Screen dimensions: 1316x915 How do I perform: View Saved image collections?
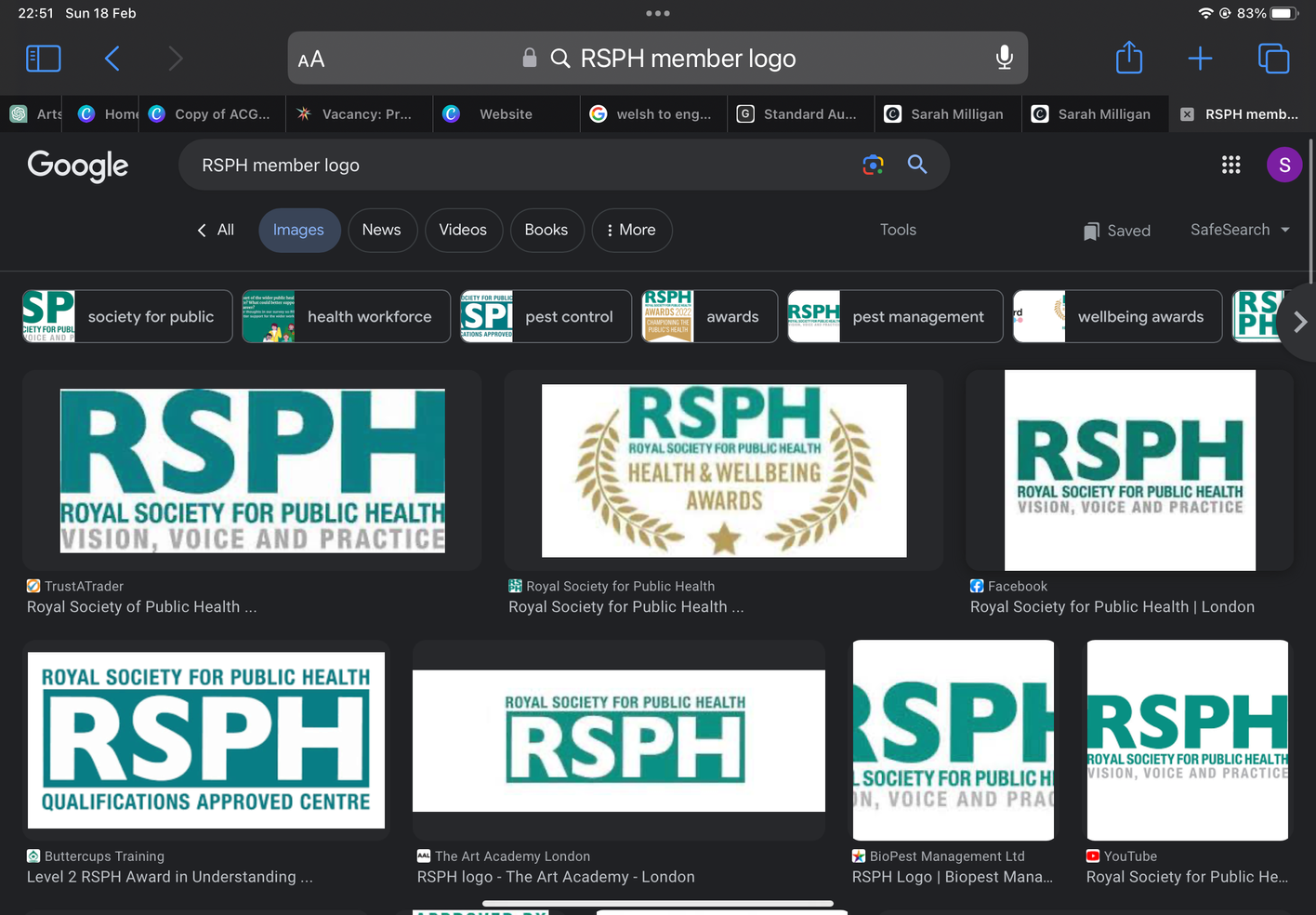coord(1117,231)
